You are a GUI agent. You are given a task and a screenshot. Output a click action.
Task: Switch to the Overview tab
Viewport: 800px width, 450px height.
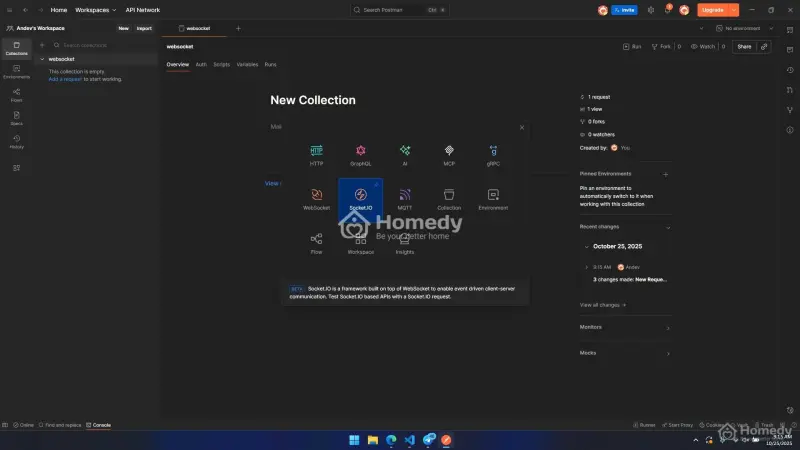[178, 64]
